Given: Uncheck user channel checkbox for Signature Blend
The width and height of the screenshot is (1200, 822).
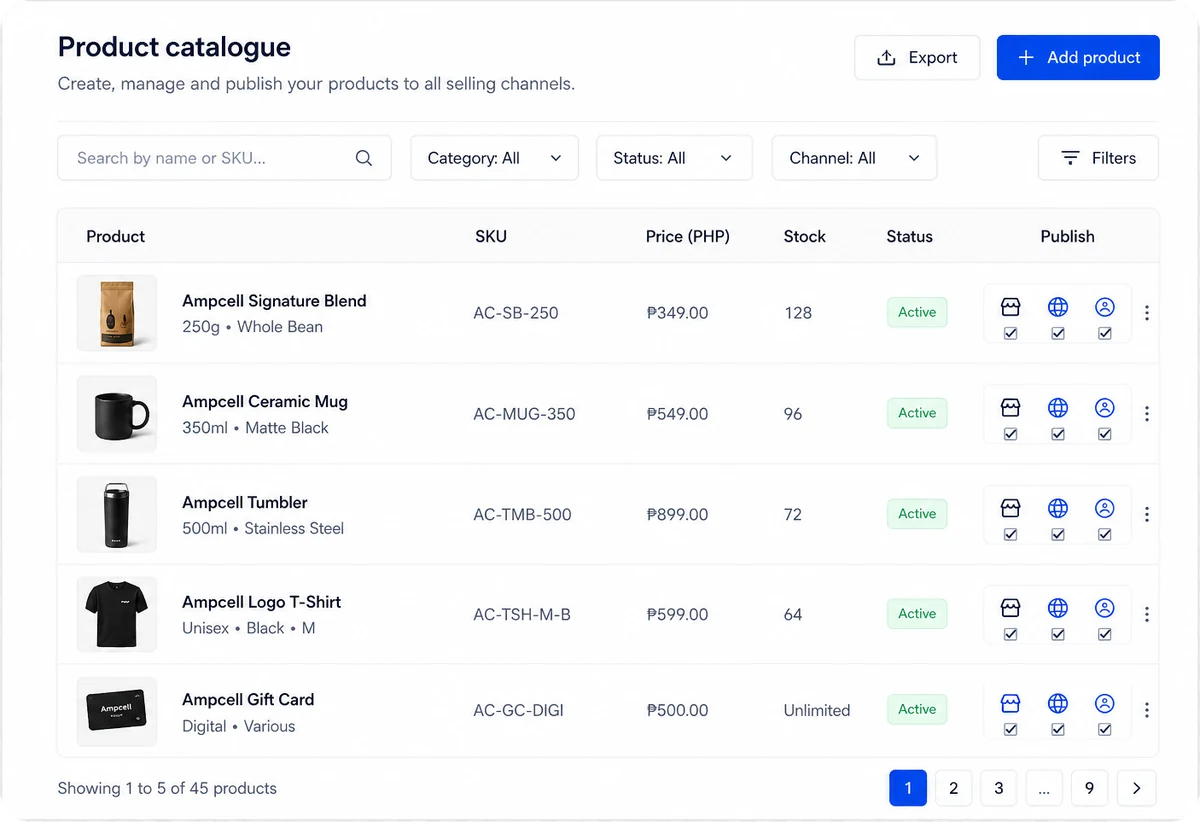Looking at the screenshot, I should (1105, 334).
